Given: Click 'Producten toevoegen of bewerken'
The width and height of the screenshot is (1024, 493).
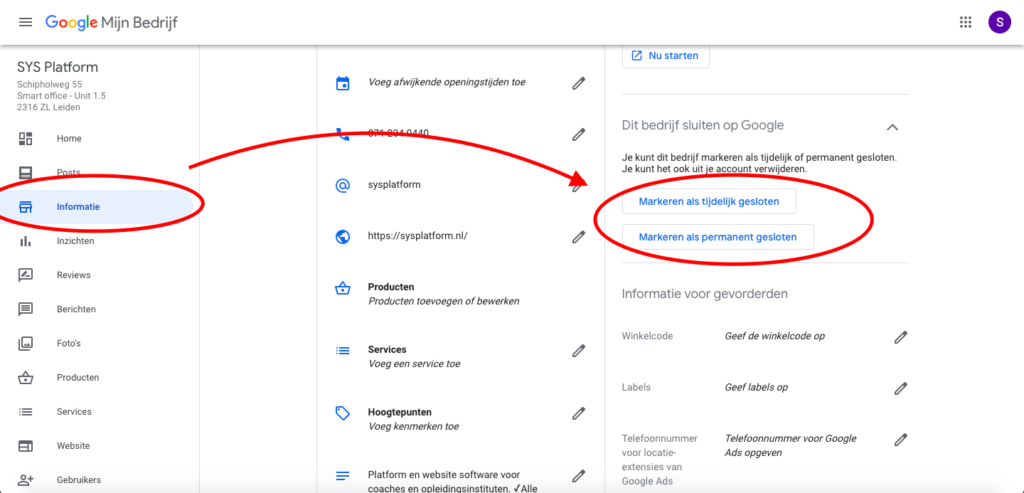Looking at the screenshot, I should (x=443, y=301).
